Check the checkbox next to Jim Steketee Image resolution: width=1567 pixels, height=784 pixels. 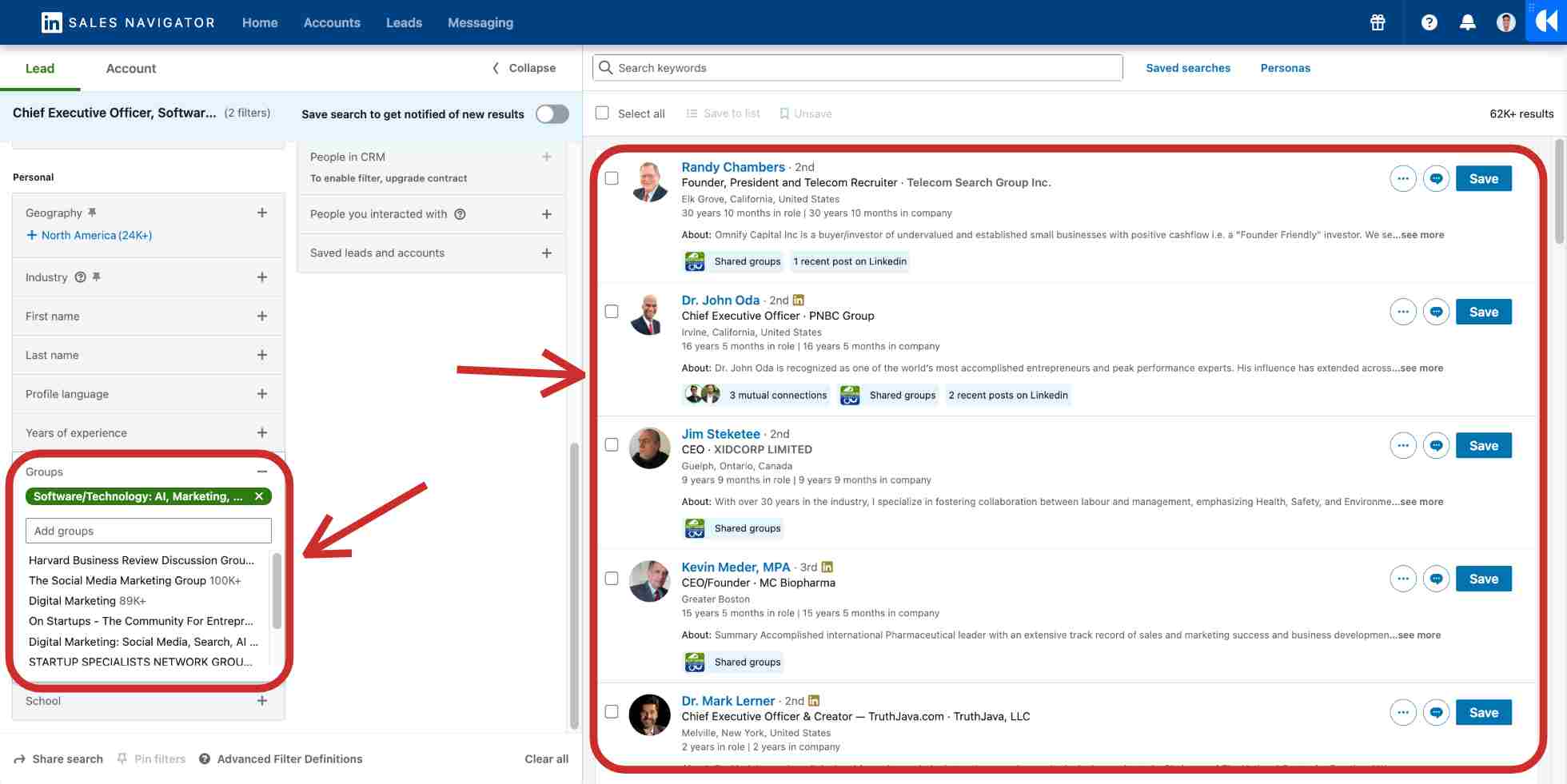(612, 445)
